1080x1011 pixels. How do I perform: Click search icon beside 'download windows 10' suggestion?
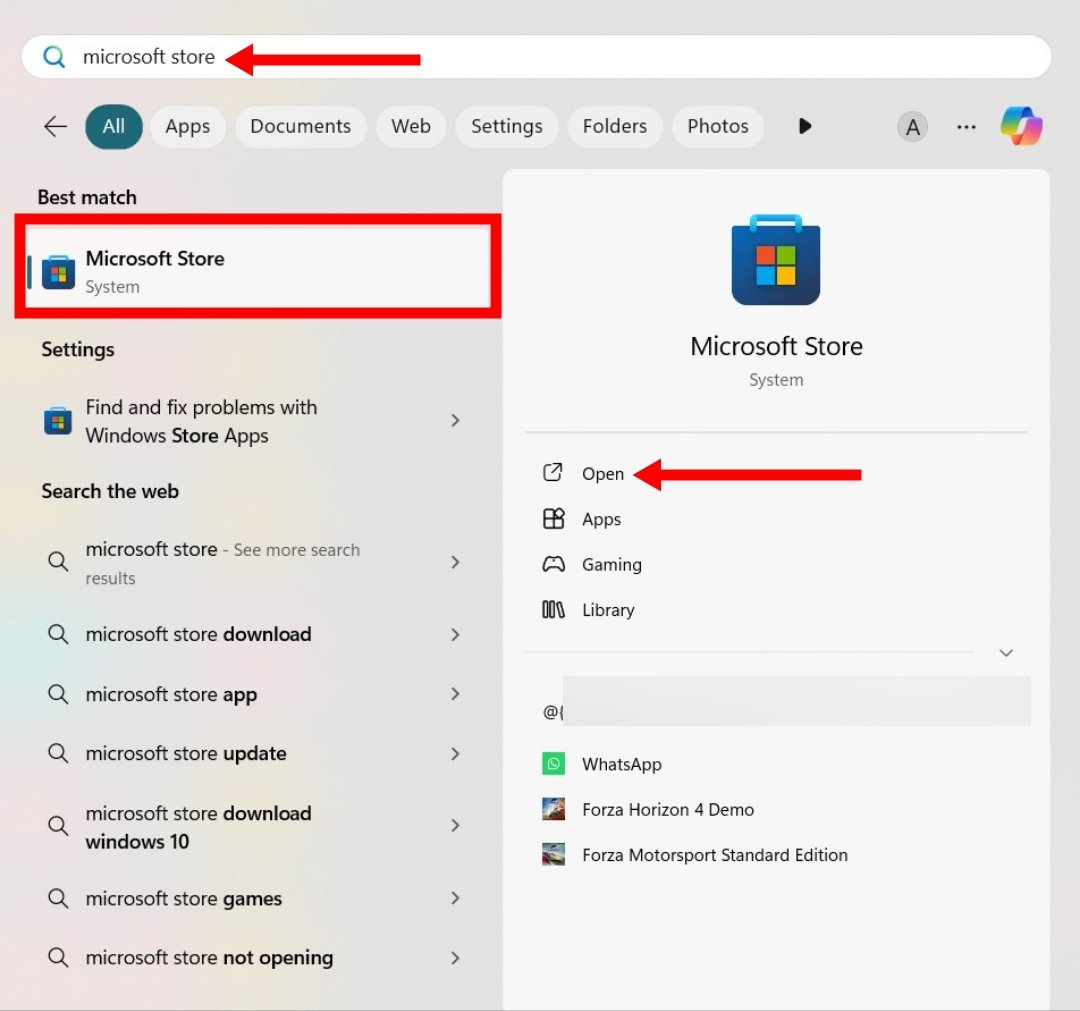click(x=58, y=826)
